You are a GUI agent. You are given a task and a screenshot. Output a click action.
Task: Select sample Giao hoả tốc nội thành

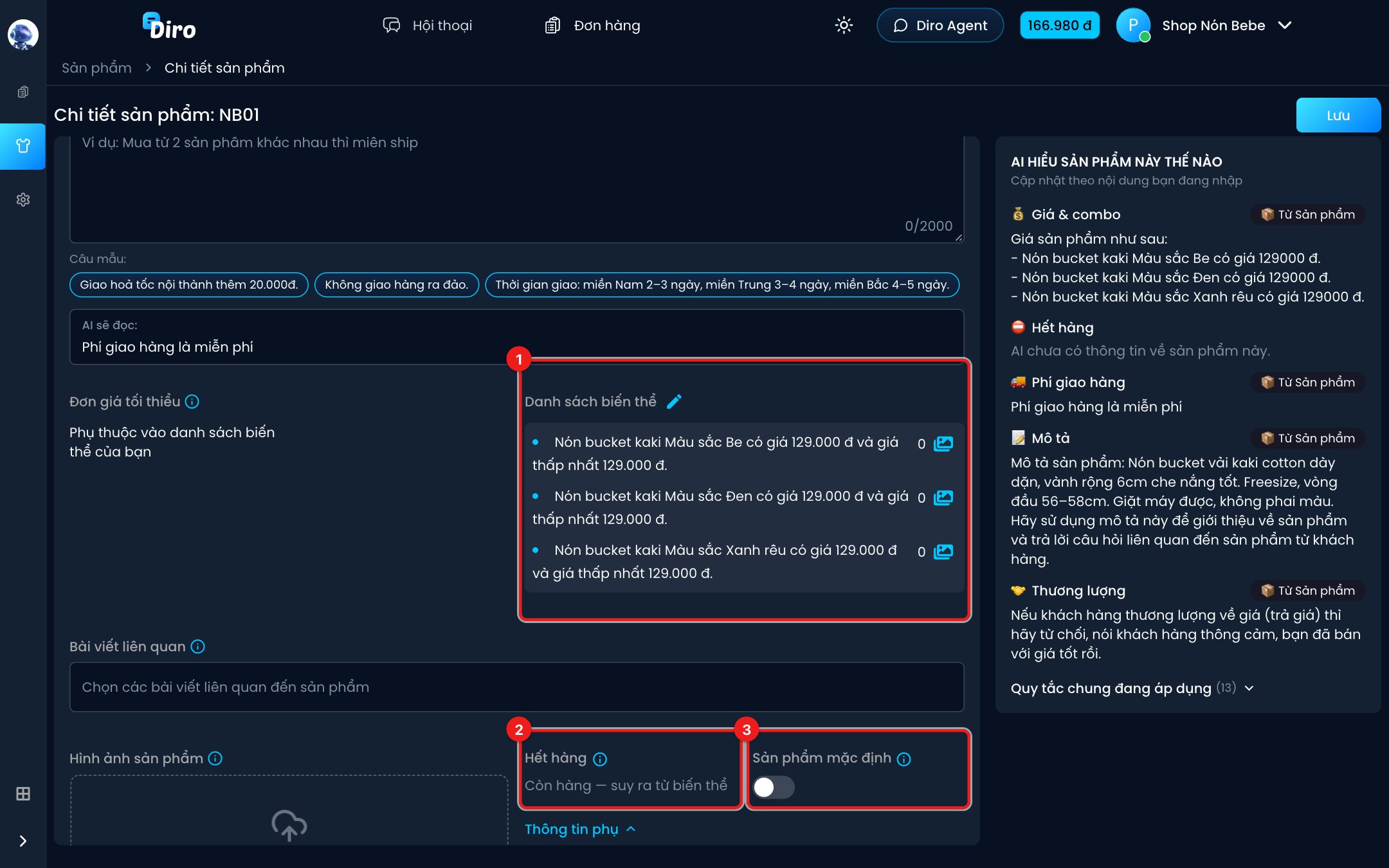pos(189,284)
